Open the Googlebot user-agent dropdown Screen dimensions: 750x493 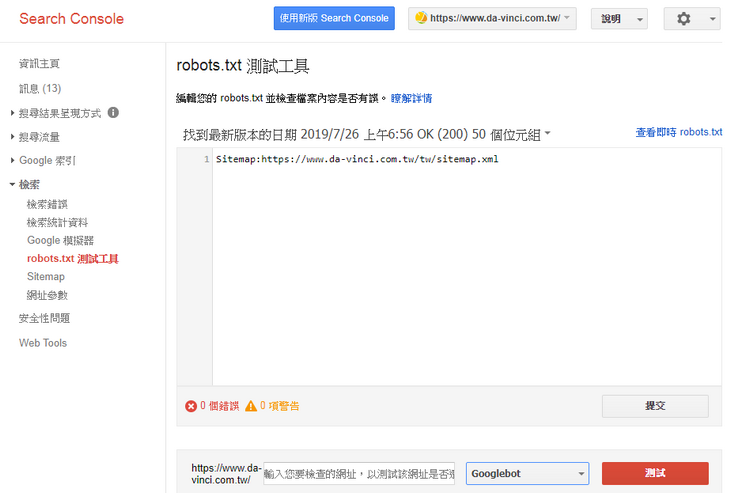click(x=527, y=473)
